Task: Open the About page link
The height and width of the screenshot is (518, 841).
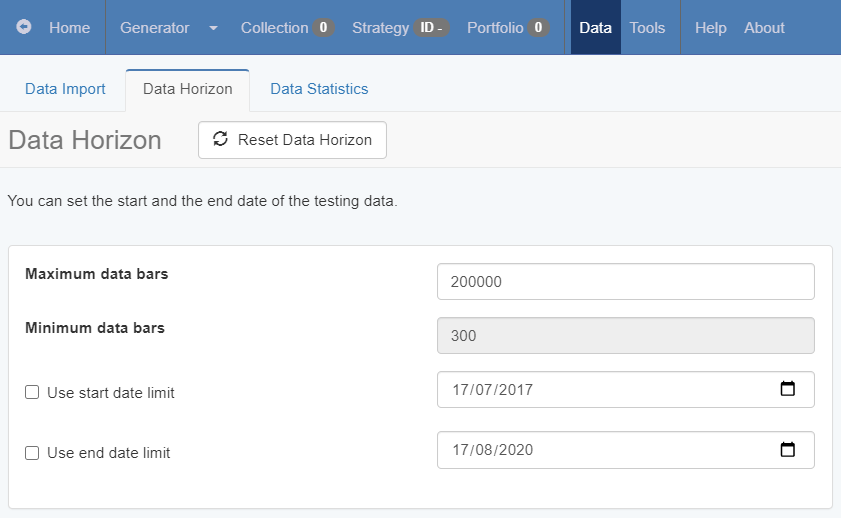Action: 764,28
